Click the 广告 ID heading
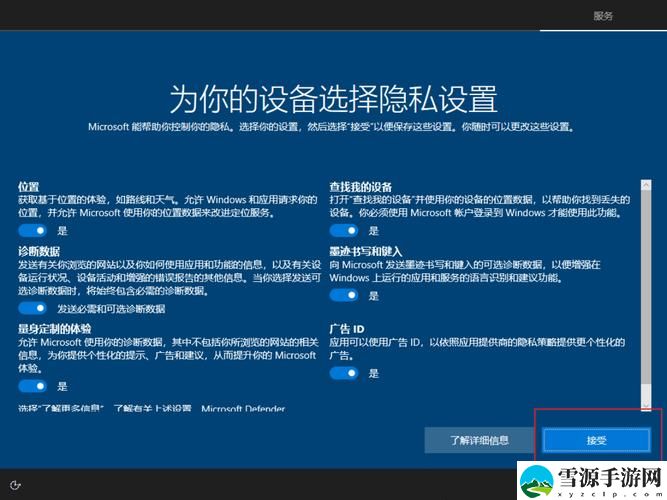This screenshot has height=500, width=667. [x=347, y=329]
